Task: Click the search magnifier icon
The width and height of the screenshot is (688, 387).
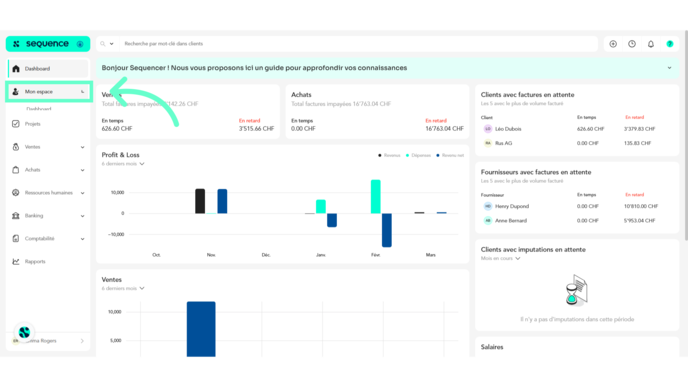Action: tap(103, 44)
